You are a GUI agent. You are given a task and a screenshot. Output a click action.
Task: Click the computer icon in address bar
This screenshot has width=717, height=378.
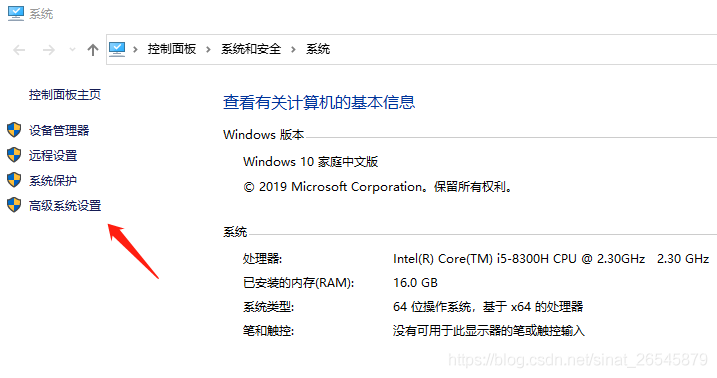click(117, 49)
